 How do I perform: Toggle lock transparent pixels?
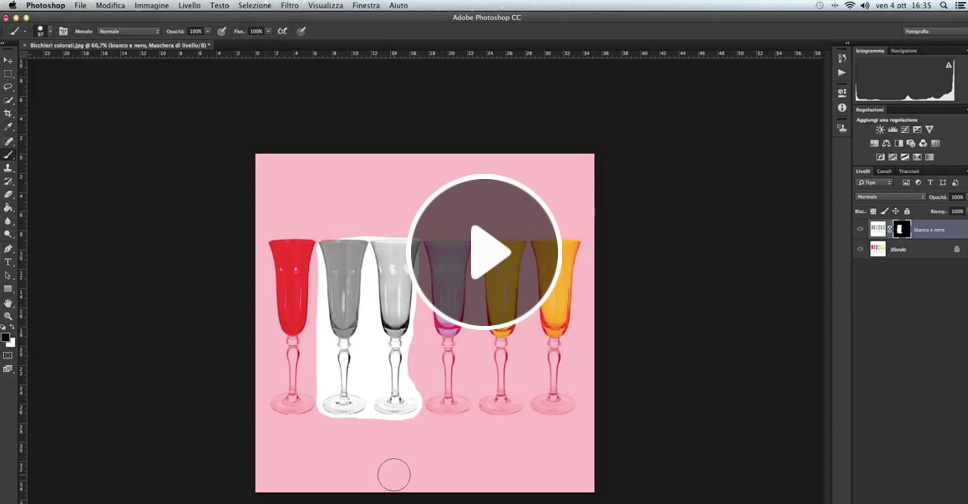tap(873, 211)
